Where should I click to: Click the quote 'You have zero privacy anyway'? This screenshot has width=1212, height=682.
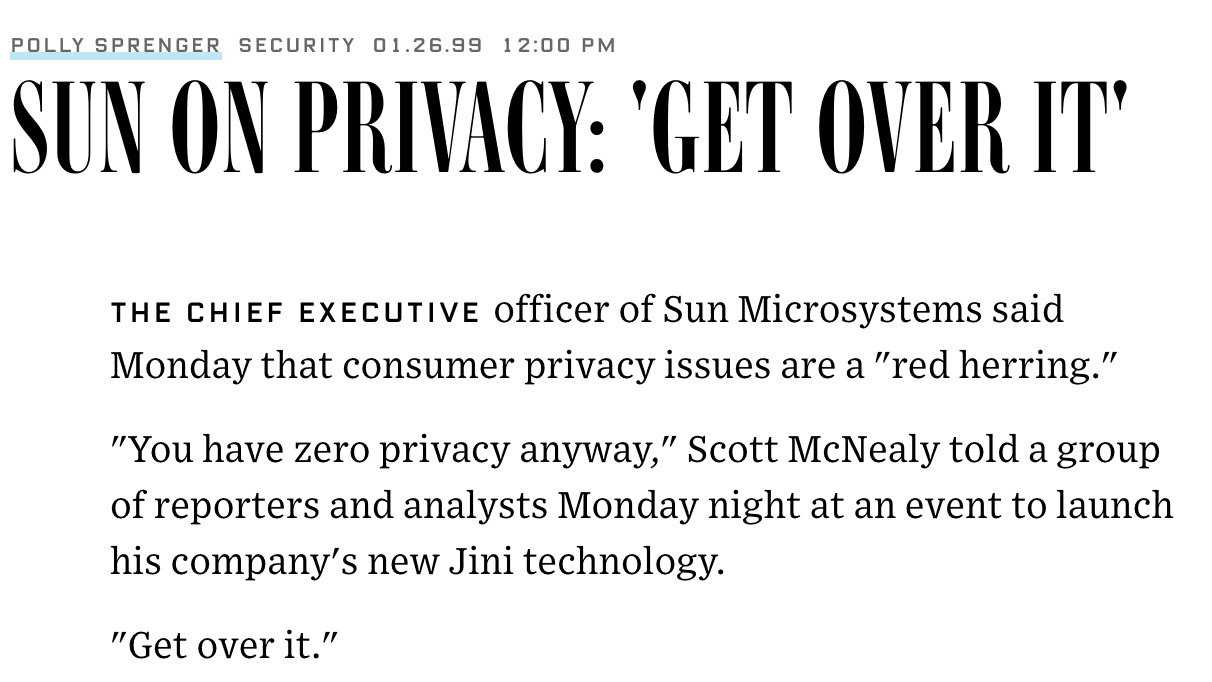(390, 451)
